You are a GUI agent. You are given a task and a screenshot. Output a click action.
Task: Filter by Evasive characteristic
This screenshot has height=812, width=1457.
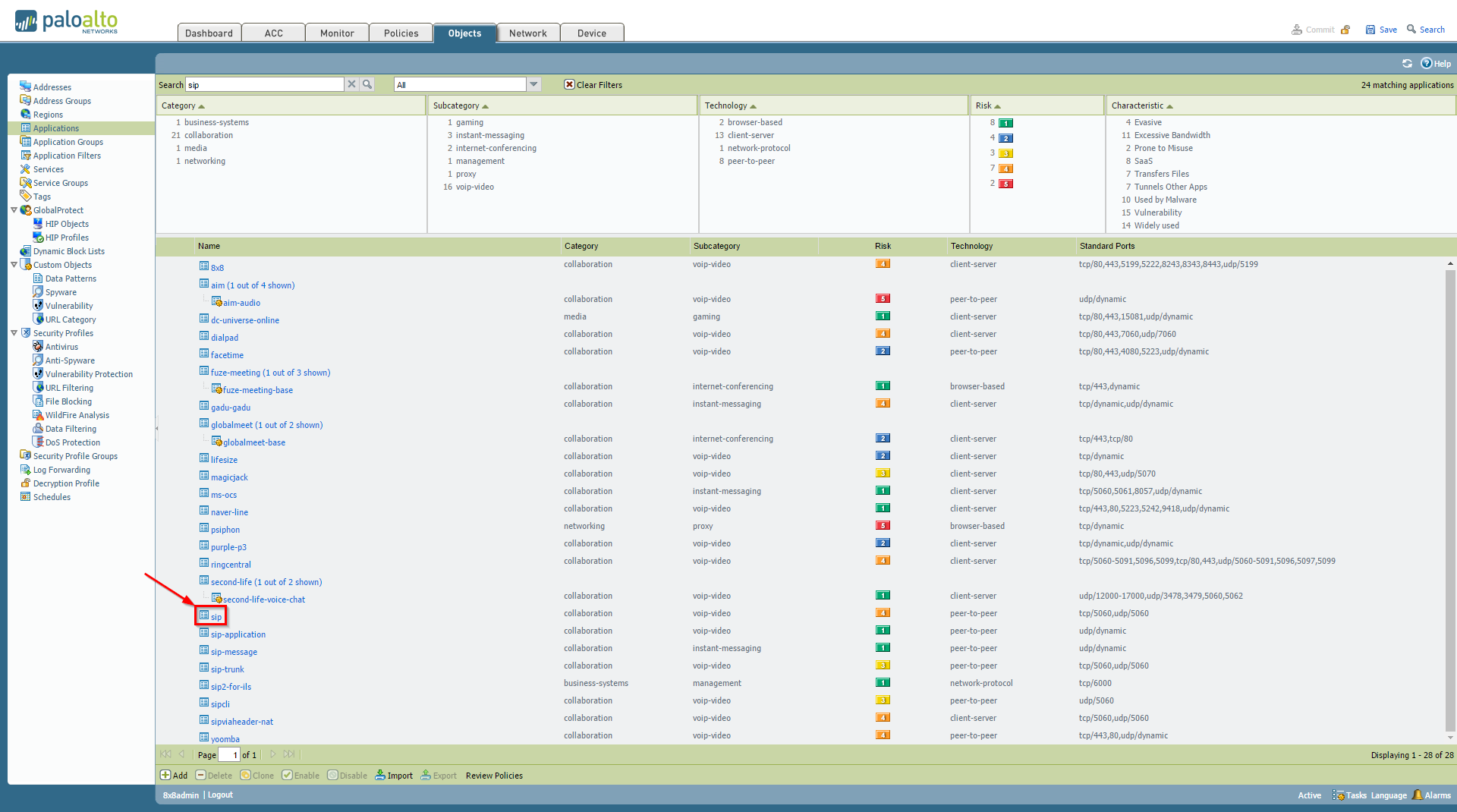tap(1147, 122)
